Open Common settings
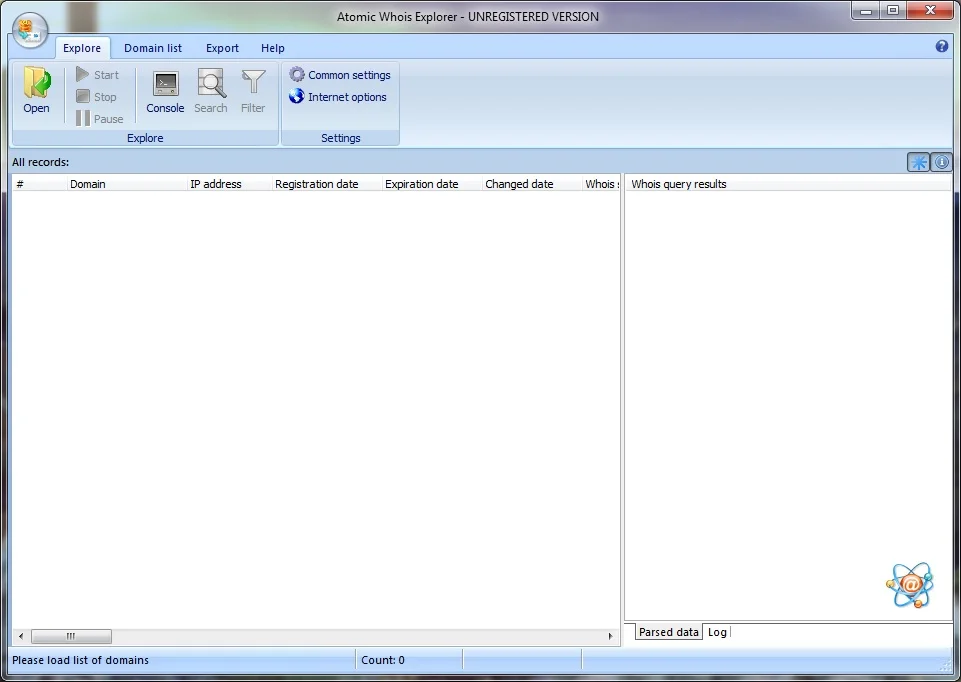This screenshot has height=682, width=961. tap(340, 74)
